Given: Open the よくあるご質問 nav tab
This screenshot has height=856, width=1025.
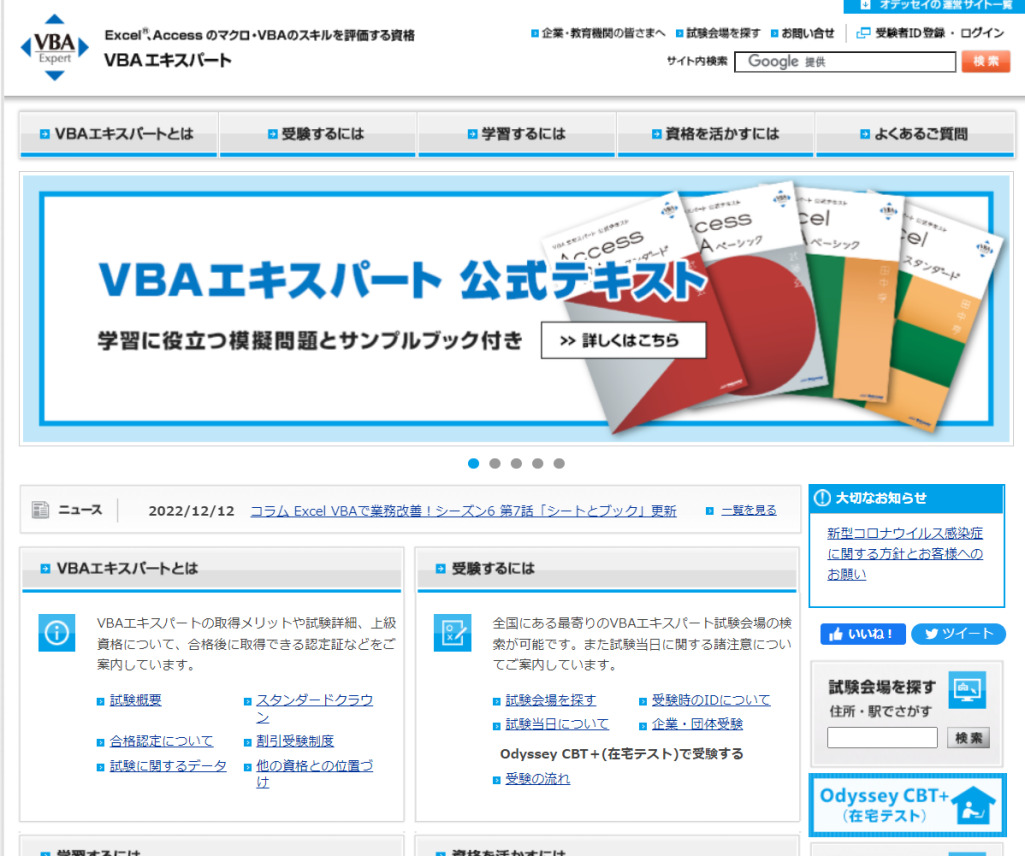Looking at the screenshot, I should tap(915, 134).
